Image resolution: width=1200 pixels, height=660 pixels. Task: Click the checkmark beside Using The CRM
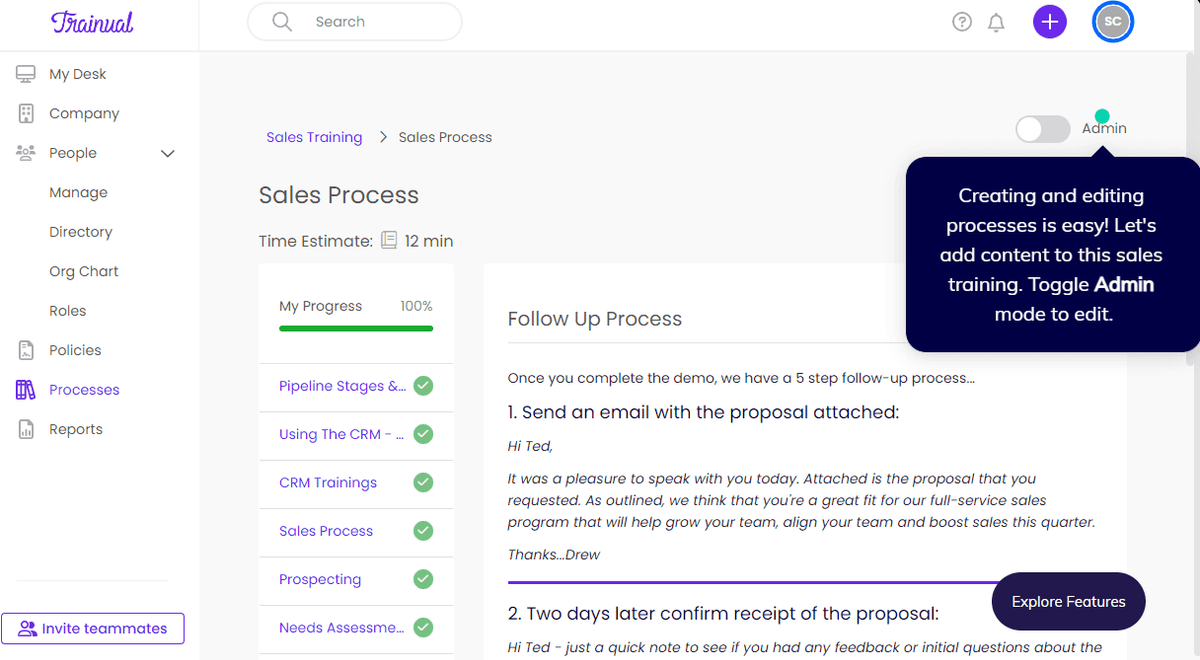click(x=423, y=434)
